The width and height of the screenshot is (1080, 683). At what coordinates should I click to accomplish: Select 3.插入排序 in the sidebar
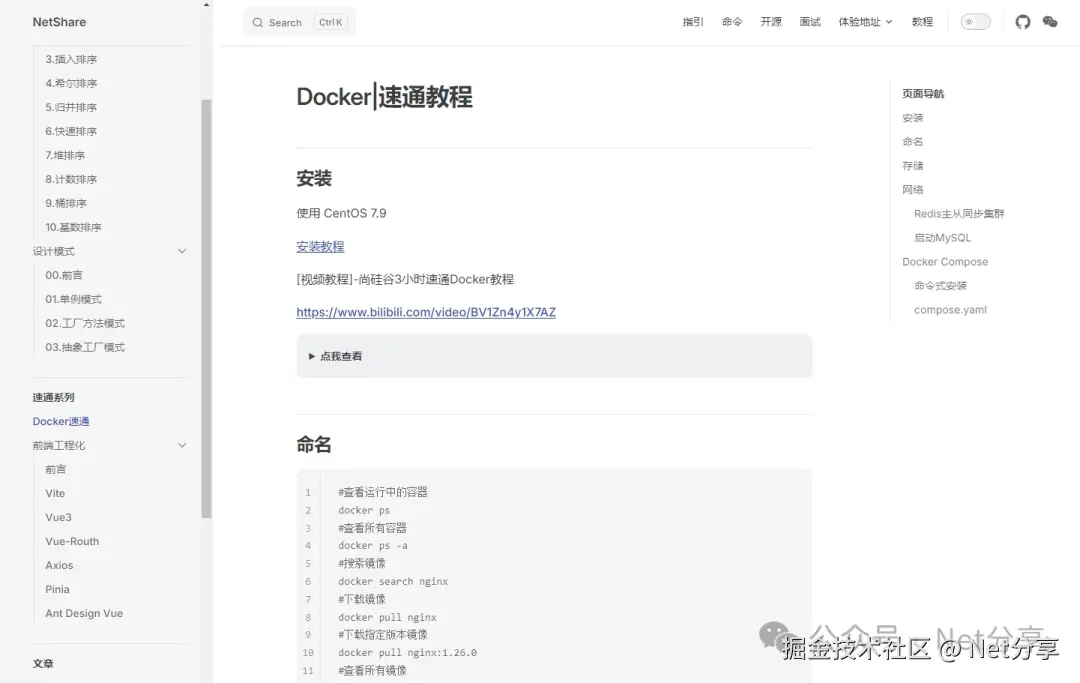point(71,59)
